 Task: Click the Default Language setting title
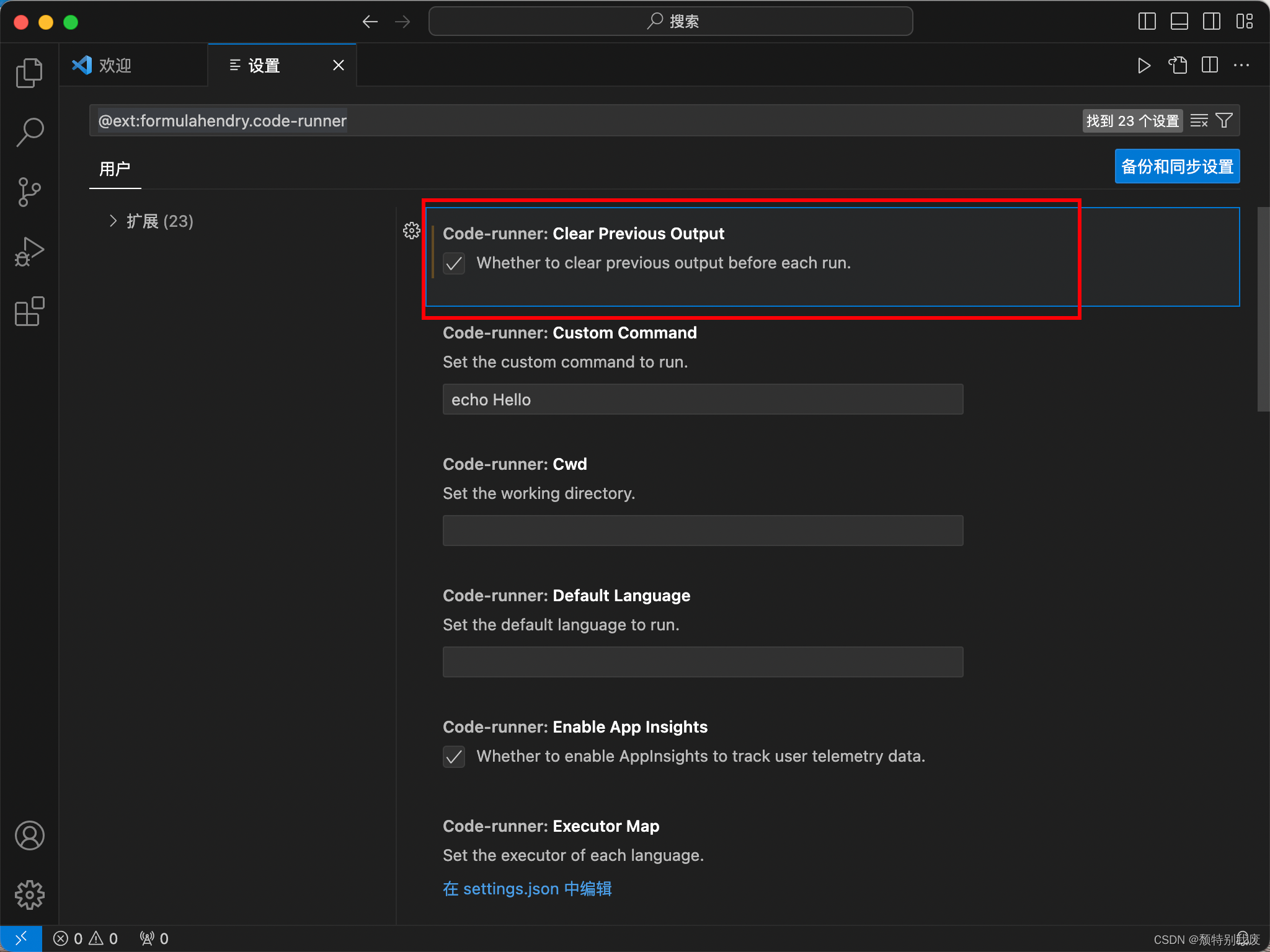click(x=566, y=596)
